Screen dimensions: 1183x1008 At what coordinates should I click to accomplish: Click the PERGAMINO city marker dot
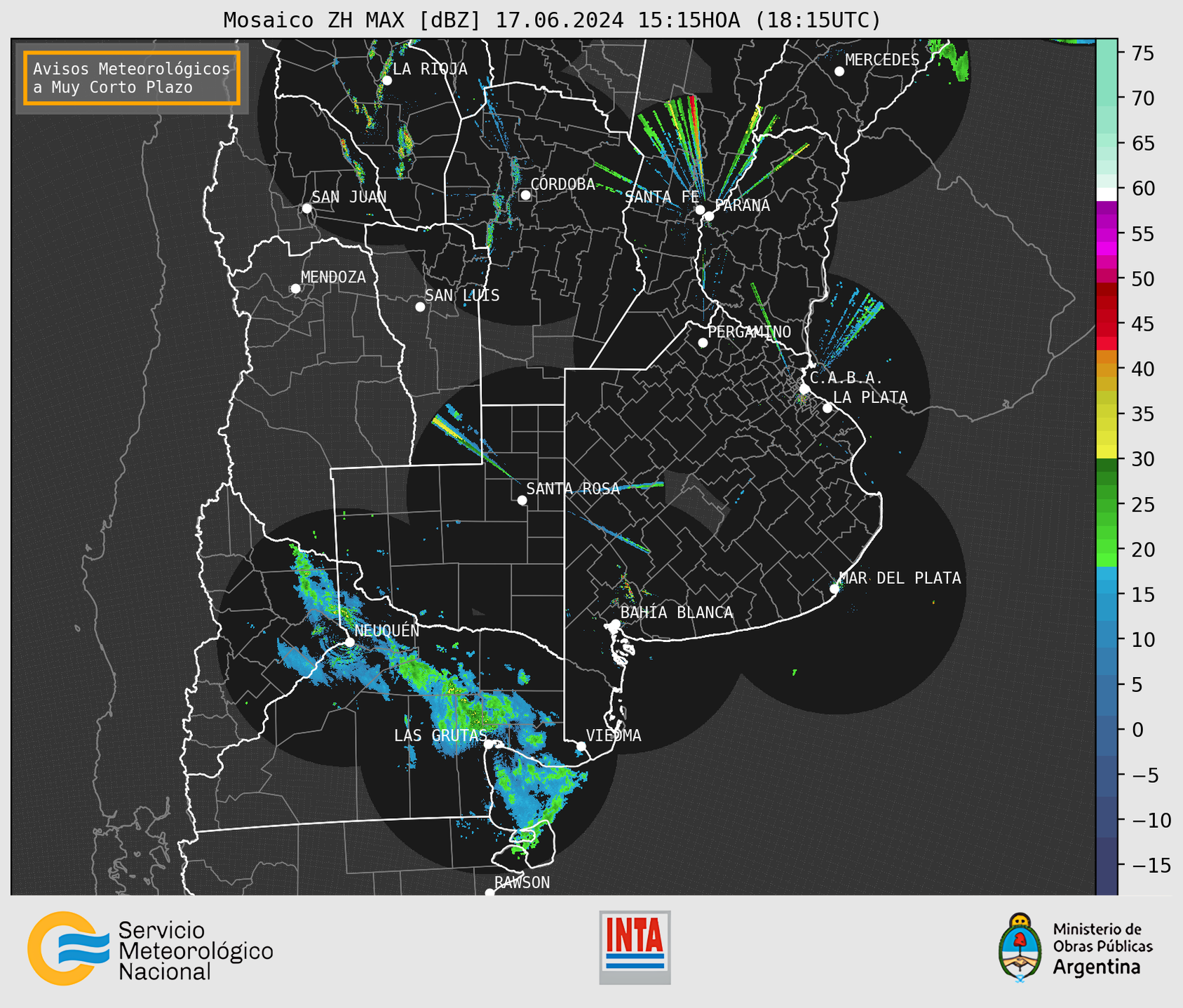click(703, 343)
